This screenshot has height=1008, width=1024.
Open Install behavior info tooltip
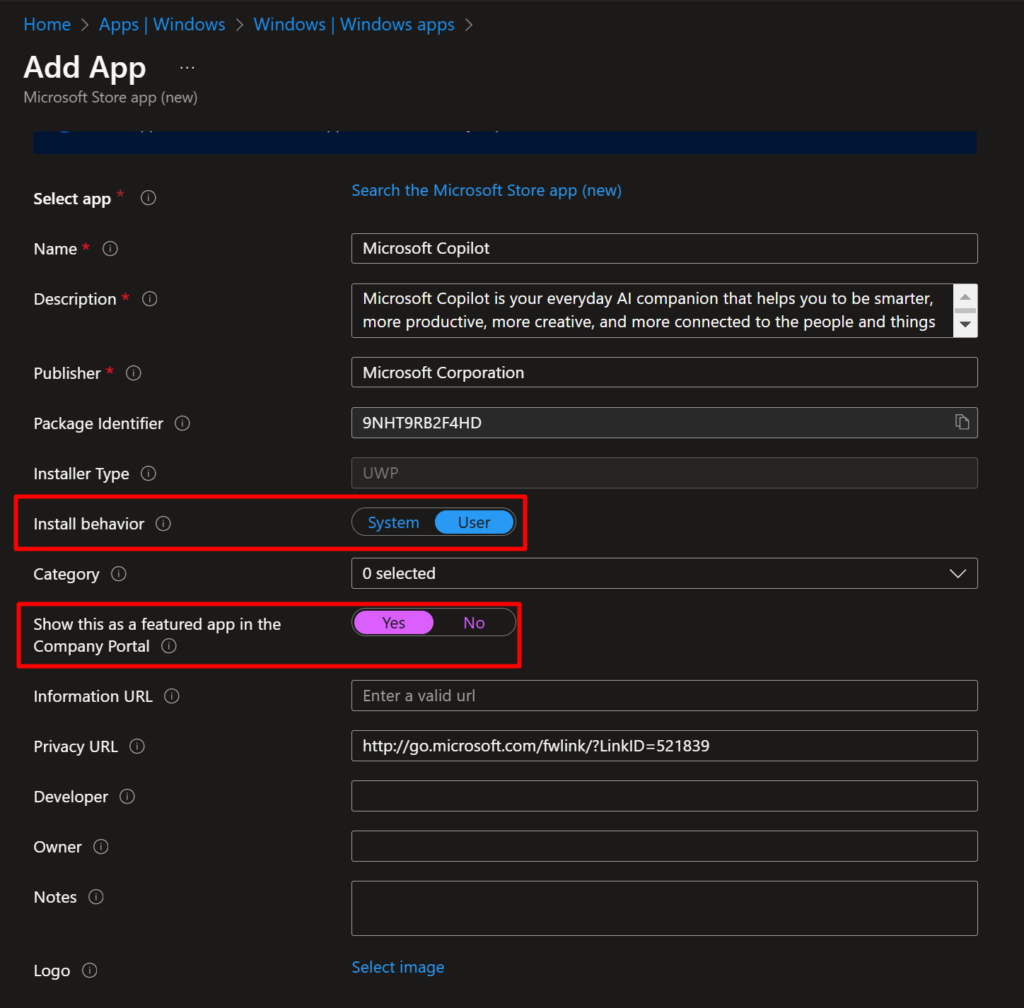pos(163,524)
